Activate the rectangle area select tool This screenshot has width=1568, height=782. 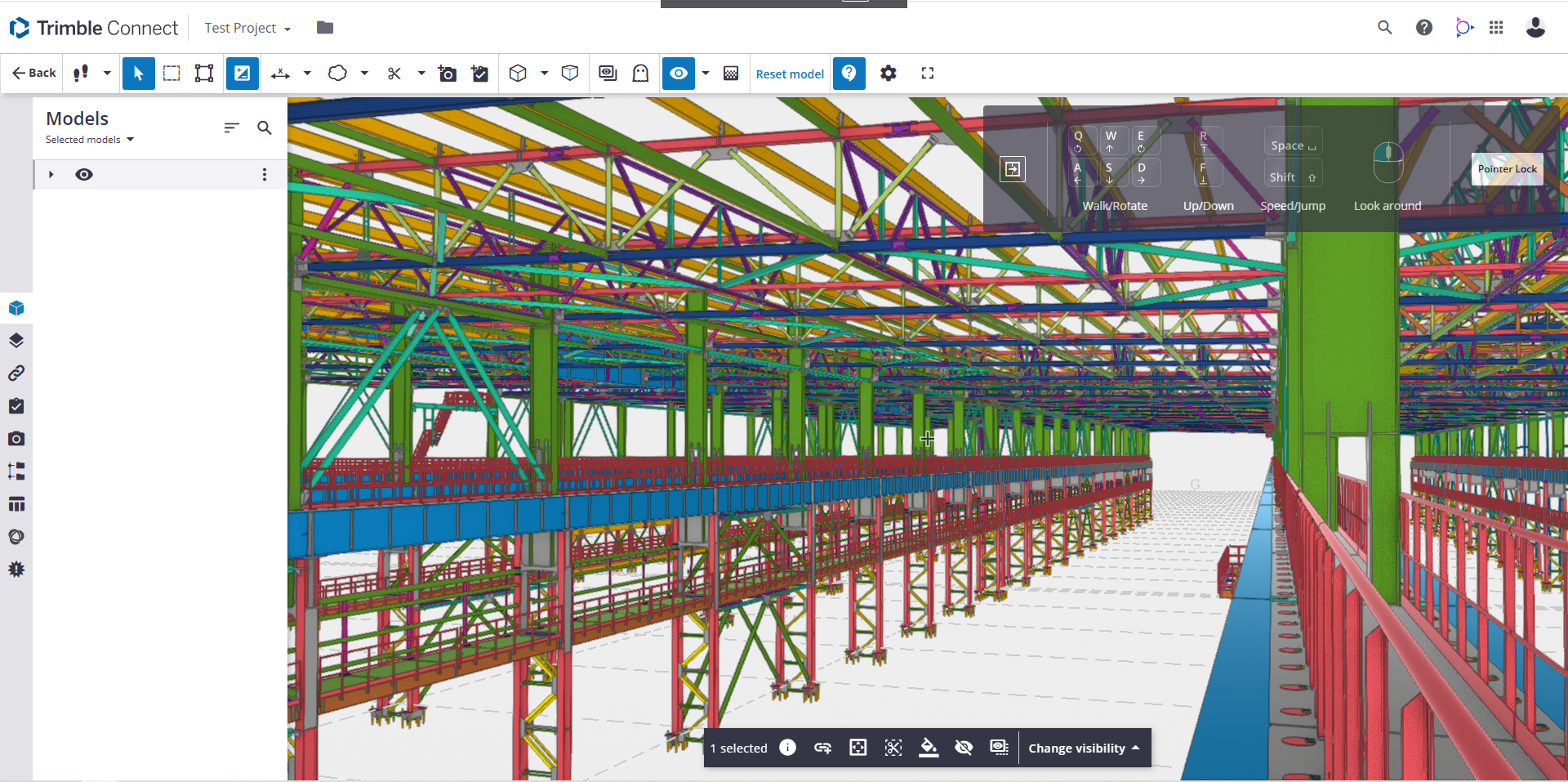tap(171, 74)
